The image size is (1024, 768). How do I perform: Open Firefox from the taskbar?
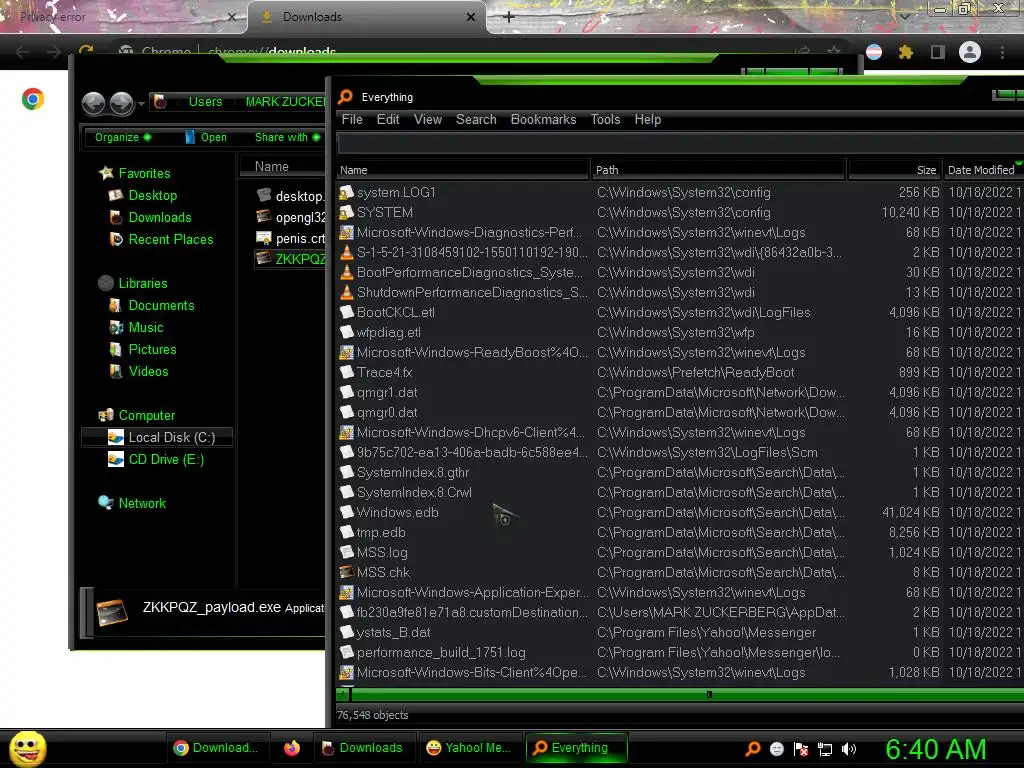(x=292, y=748)
